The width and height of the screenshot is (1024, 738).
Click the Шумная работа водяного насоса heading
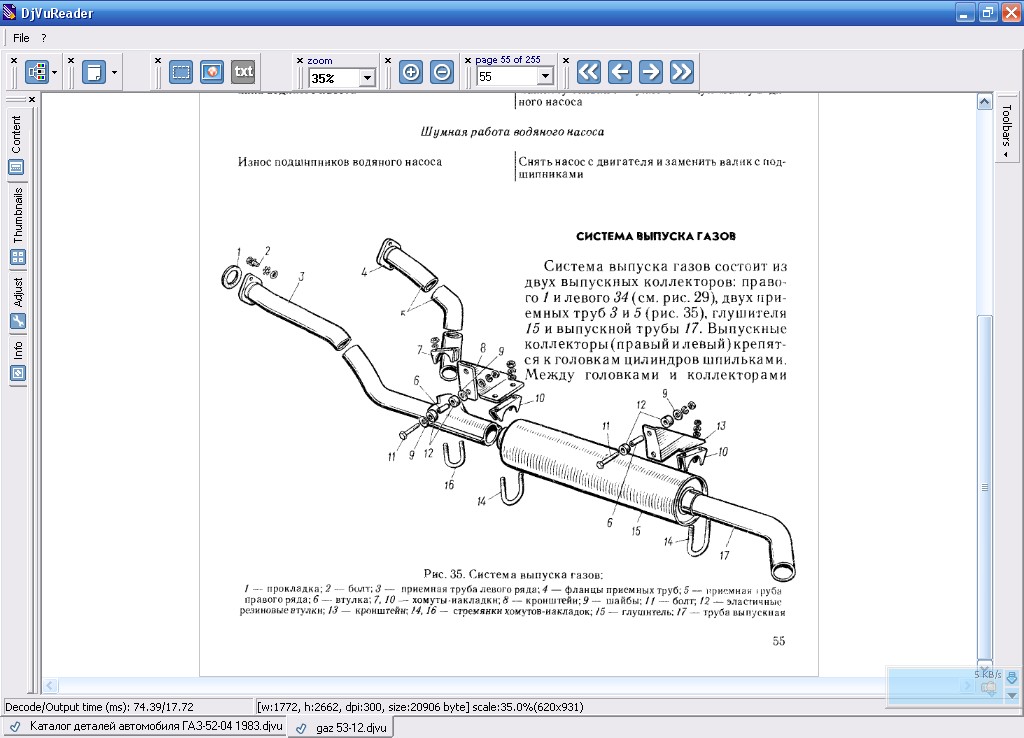pyautogui.click(x=512, y=132)
